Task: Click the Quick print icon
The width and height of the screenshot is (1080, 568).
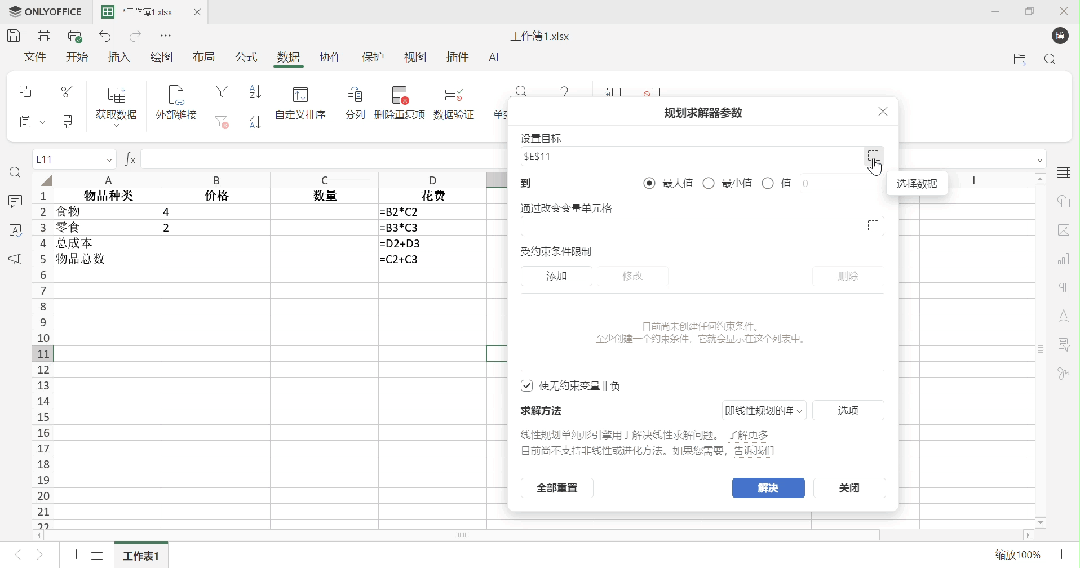Action: (74, 36)
